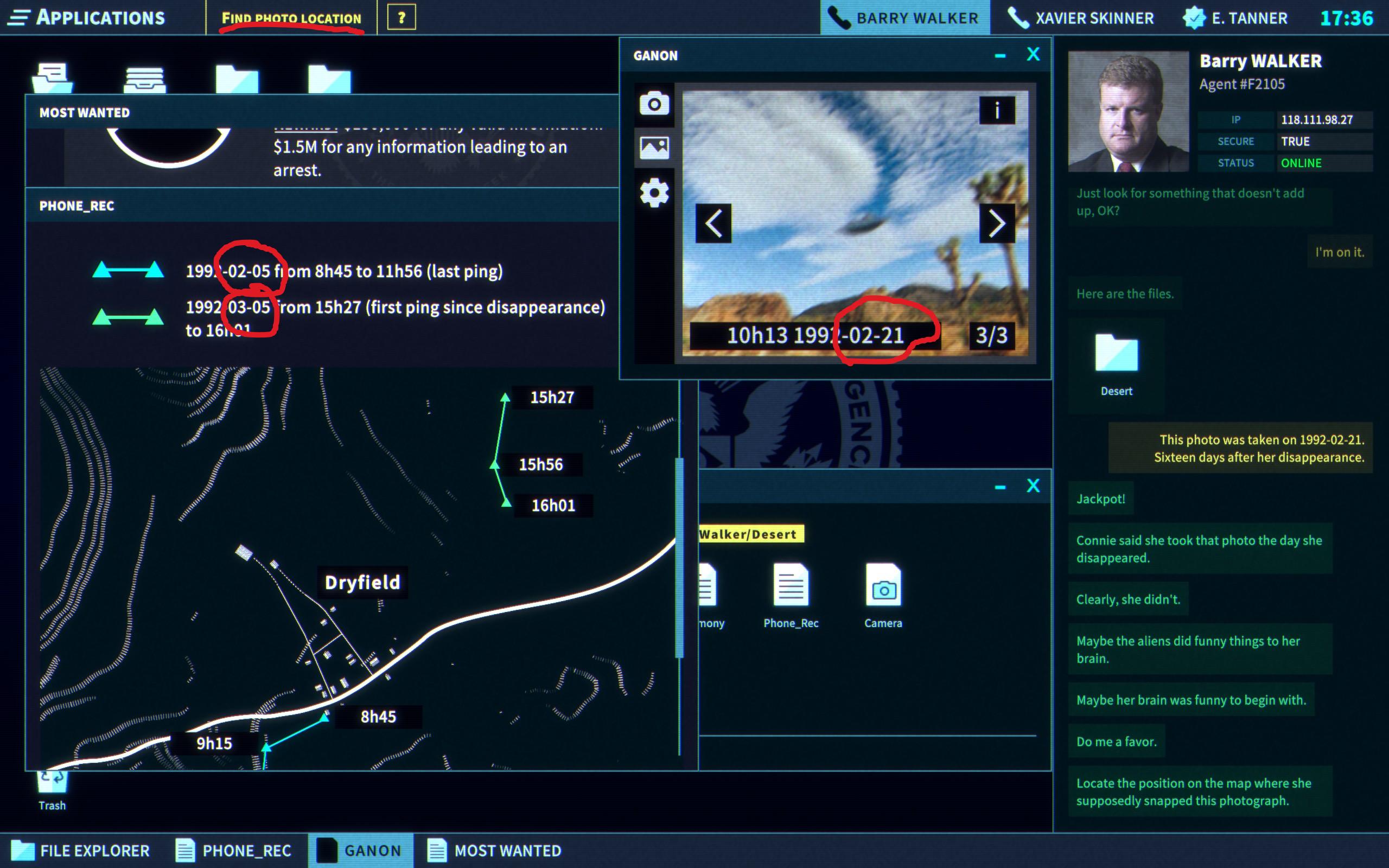Go to previous photo with left arrow
1389x868 pixels.
point(713,224)
